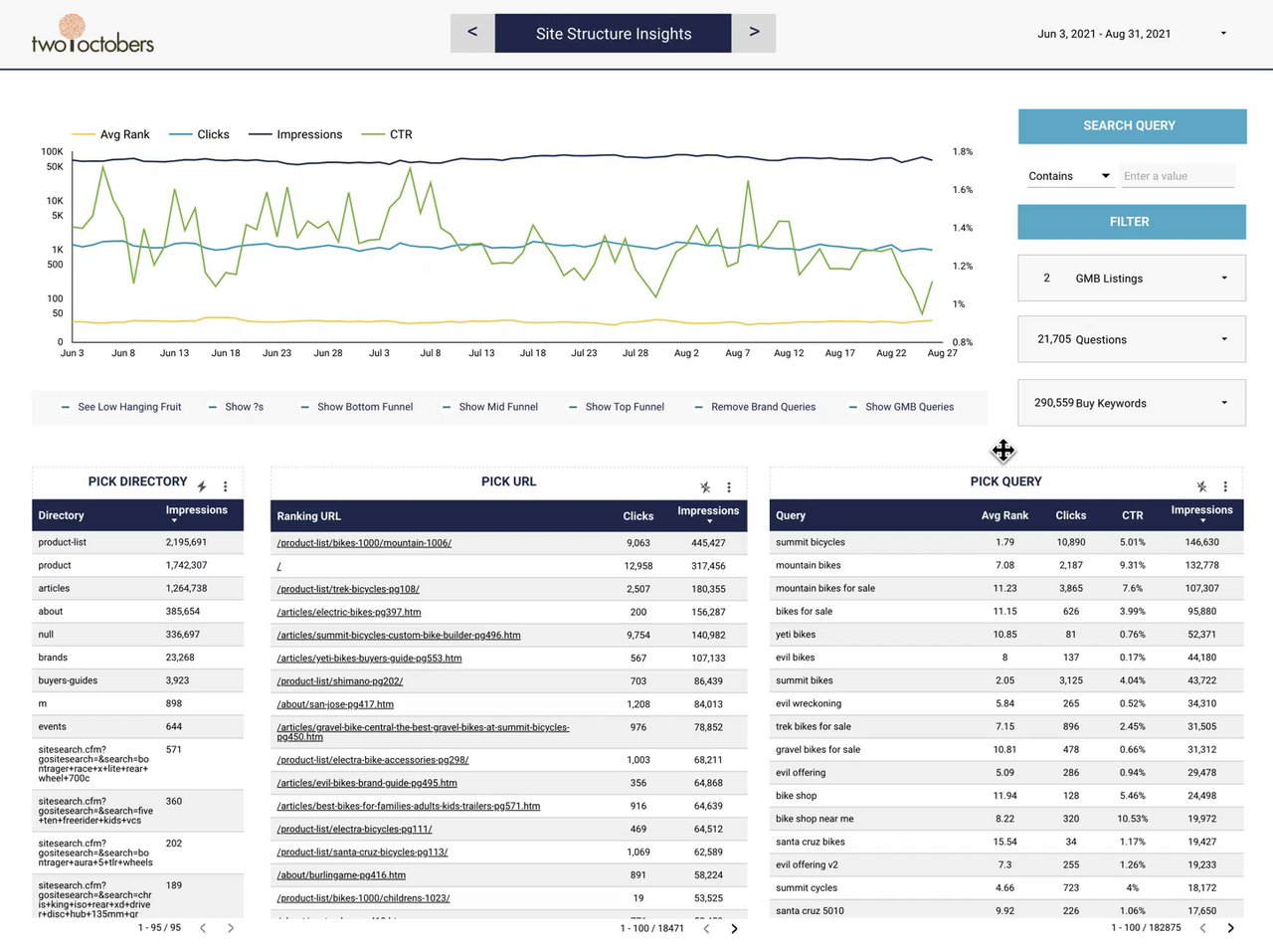Image resolution: width=1273 pixels, height=952 pixels.
Task: Sort Pick URL table by Clicks column
Action: (638, 516)
